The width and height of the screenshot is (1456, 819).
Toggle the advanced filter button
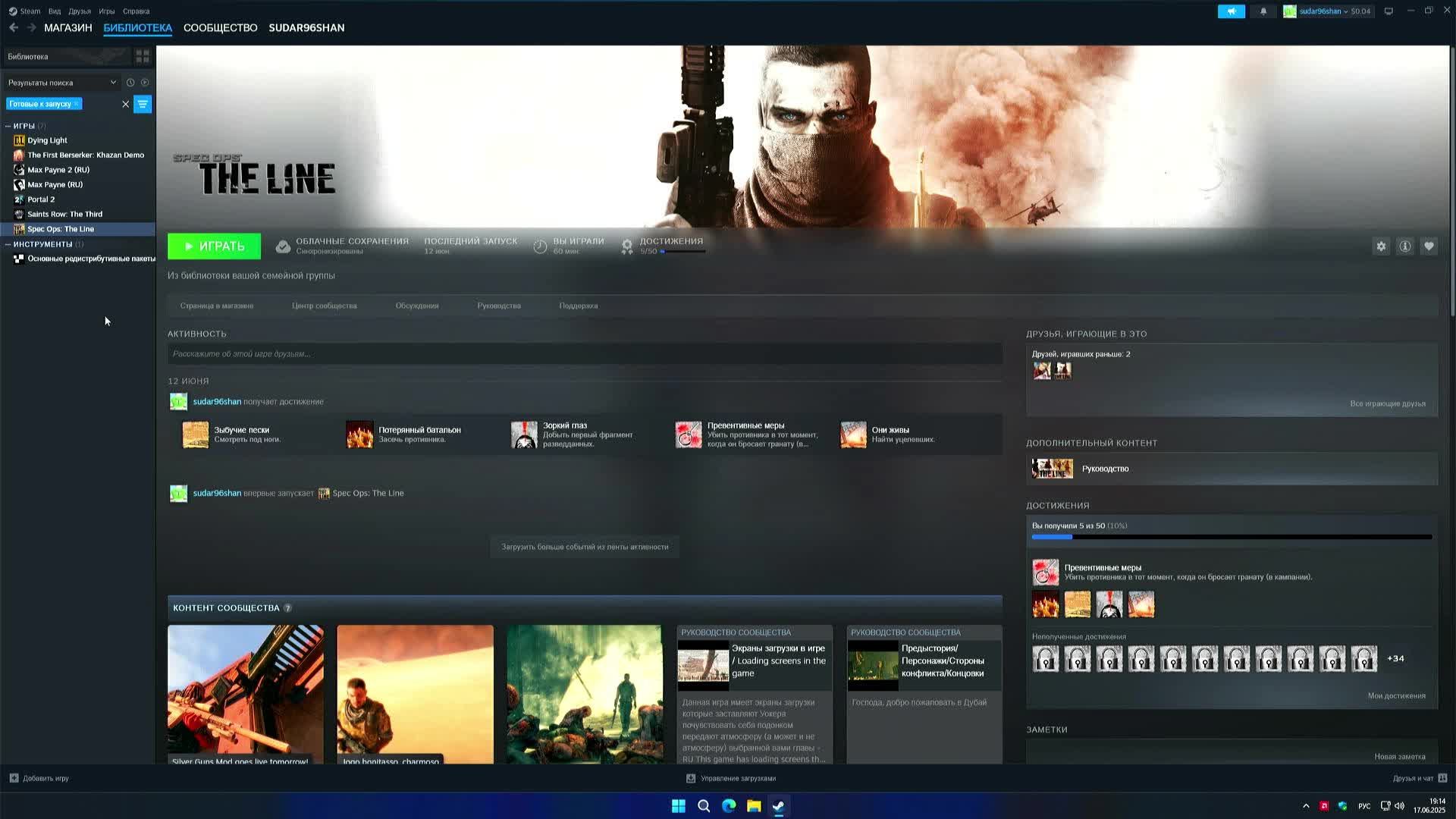pyautogui.click(x=143, y=104)
